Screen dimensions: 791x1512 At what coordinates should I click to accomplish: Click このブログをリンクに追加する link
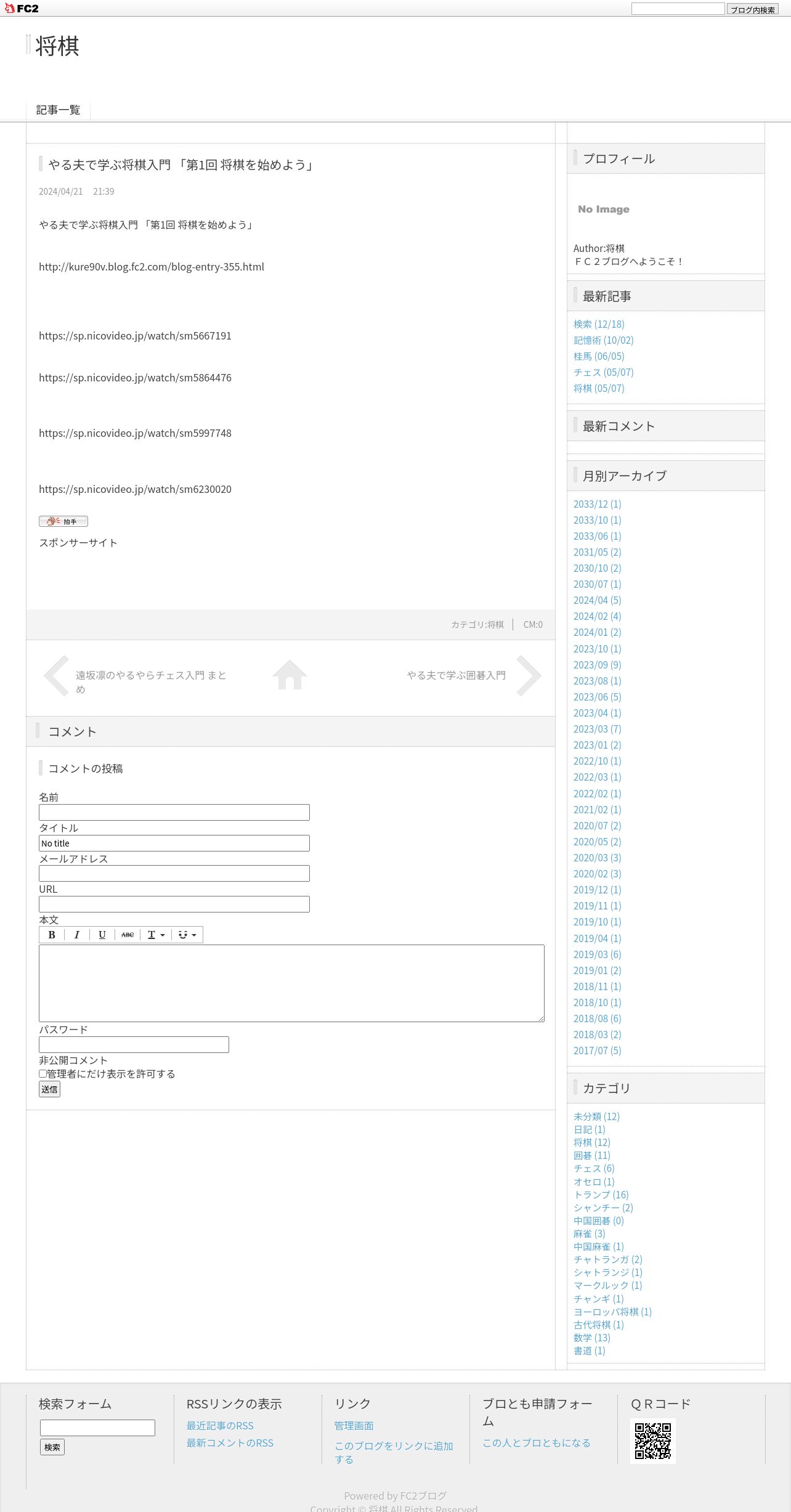coord(394,1453)
